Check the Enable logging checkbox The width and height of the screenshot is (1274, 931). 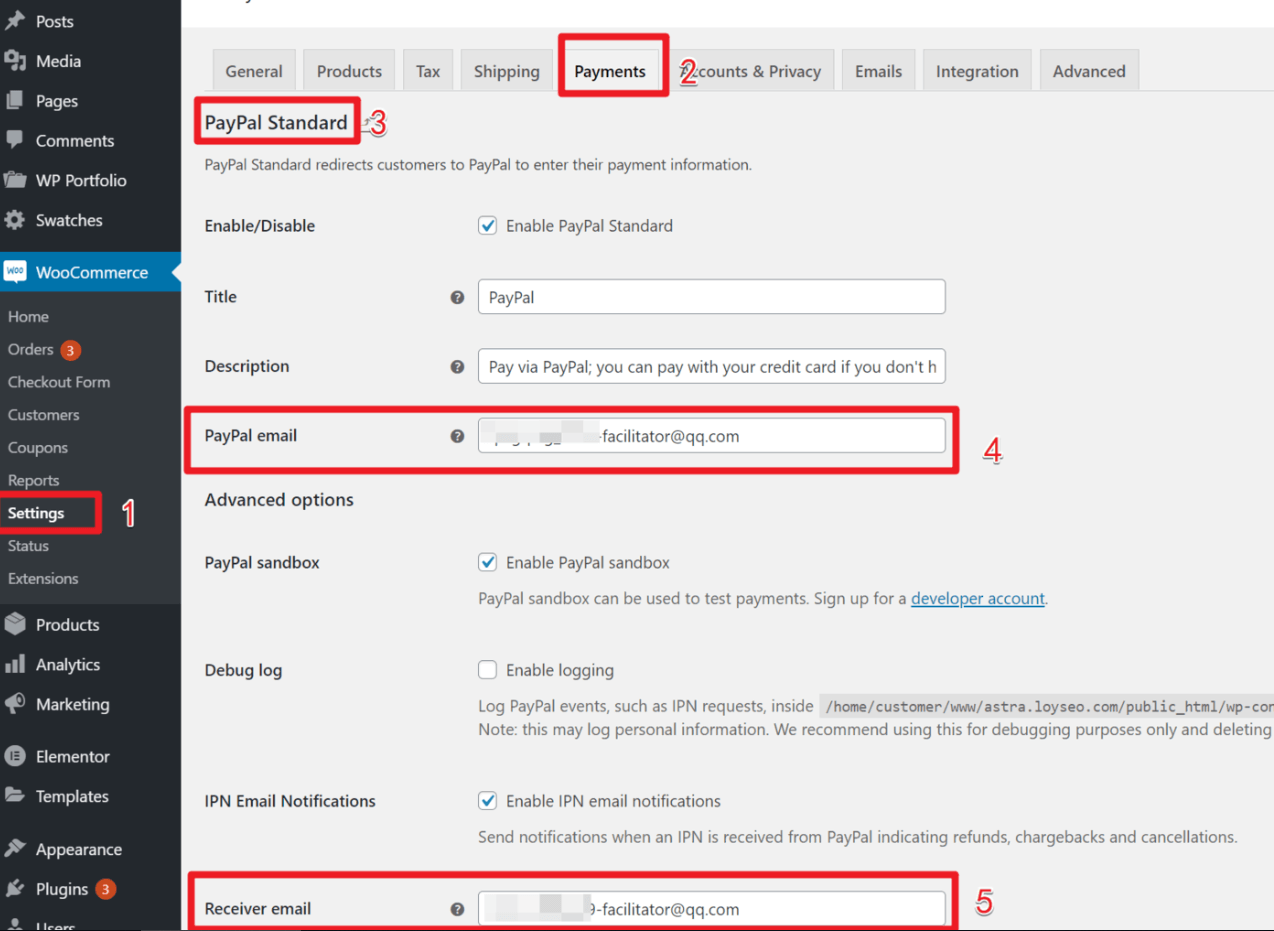click(x=488, y=670)
